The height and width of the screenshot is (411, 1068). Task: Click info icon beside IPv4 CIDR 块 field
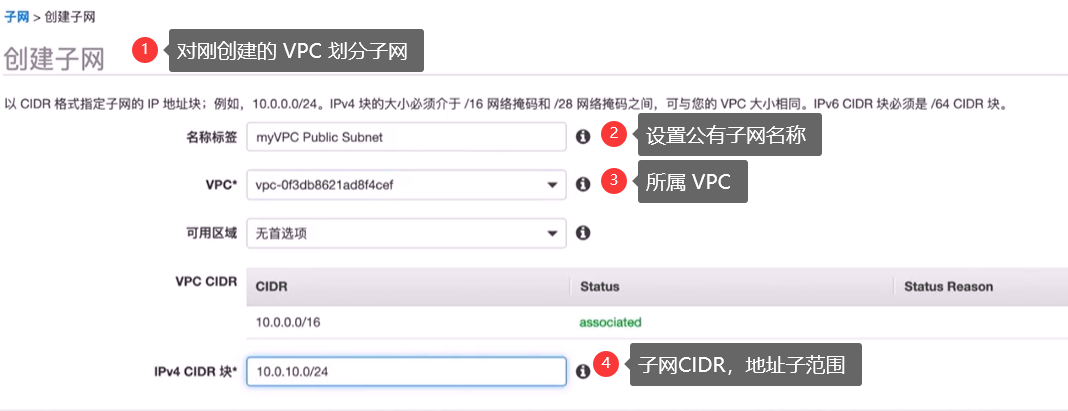(583, 371)
